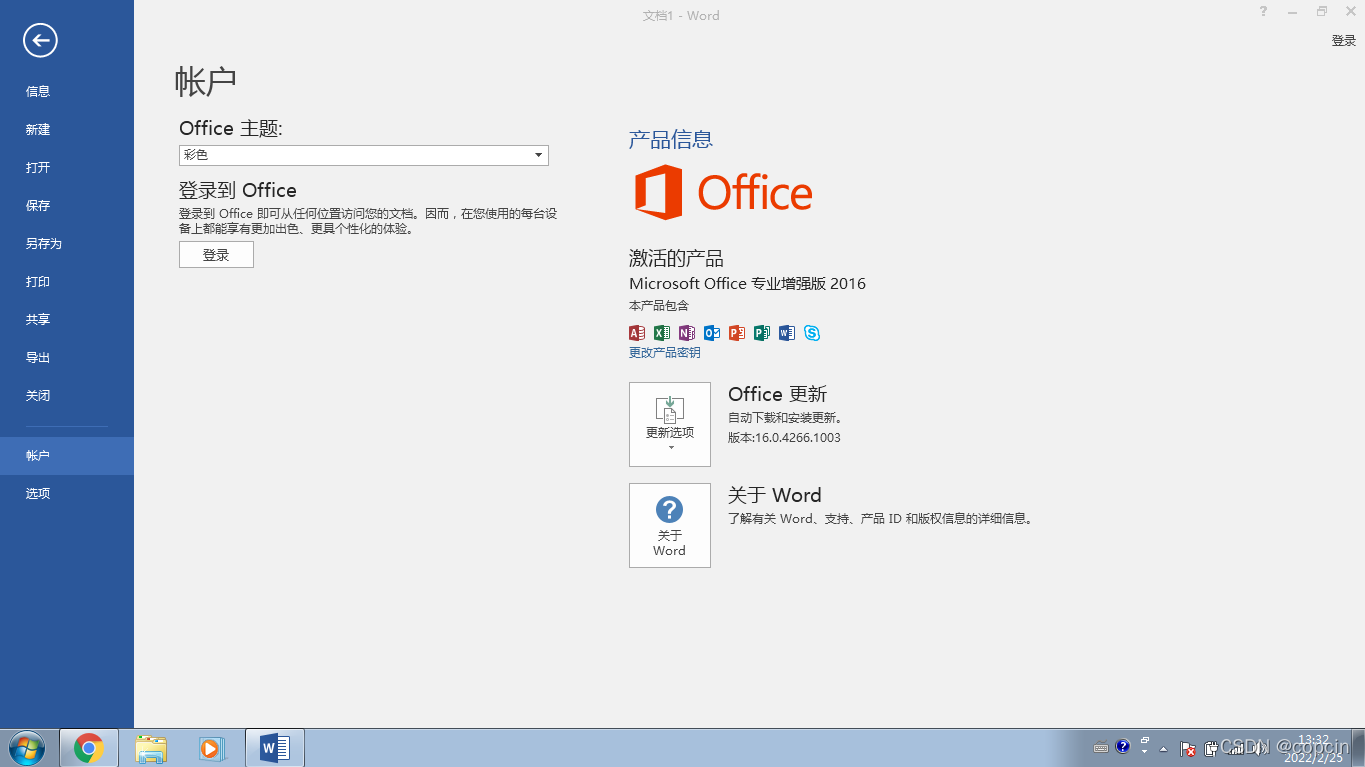Screen dimensions: 1365x767
Task: Open the 导出 page
Action: (x=67, y=357)
